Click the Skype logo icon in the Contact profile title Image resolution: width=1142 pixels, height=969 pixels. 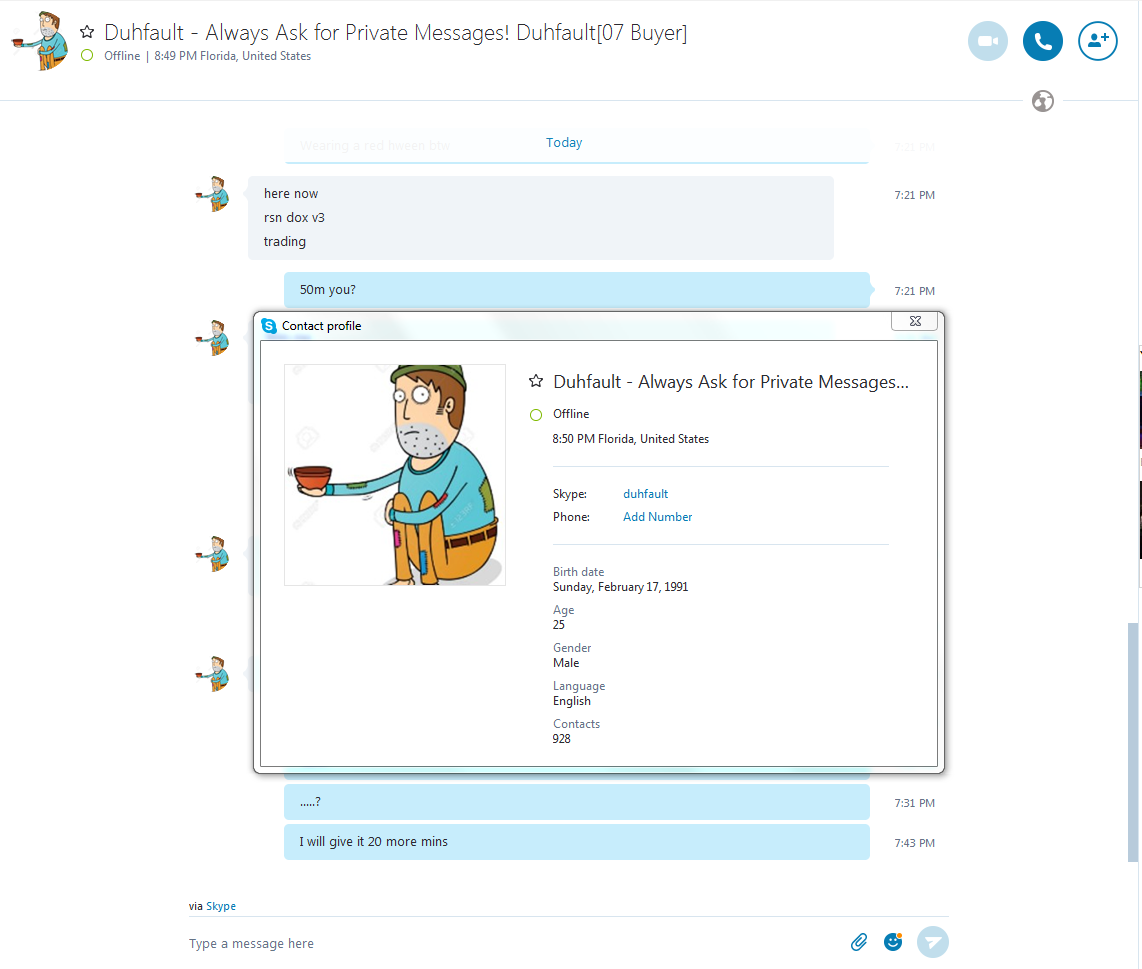tap(269, 326)
